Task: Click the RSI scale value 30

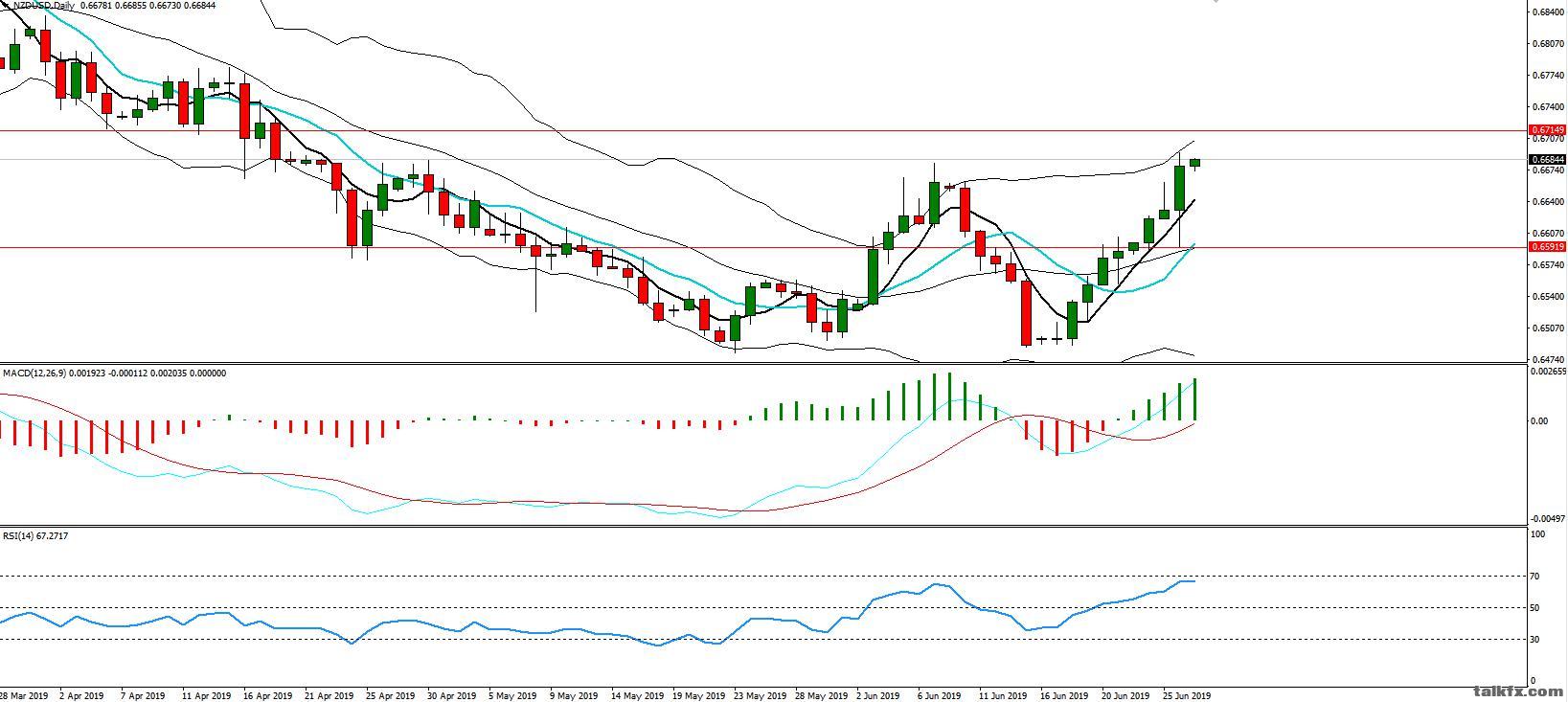Action: pos(1535,640)
